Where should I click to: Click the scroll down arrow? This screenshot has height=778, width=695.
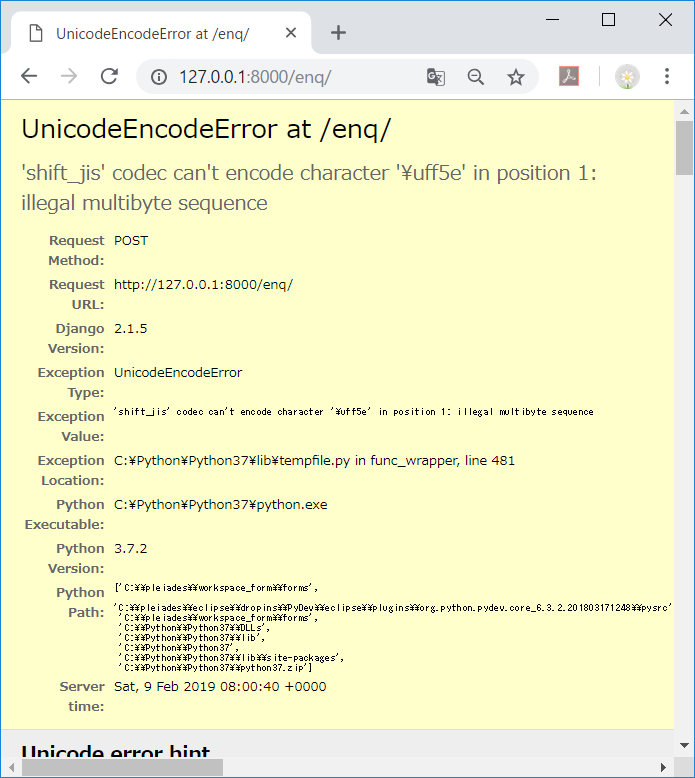pos(685,745)
